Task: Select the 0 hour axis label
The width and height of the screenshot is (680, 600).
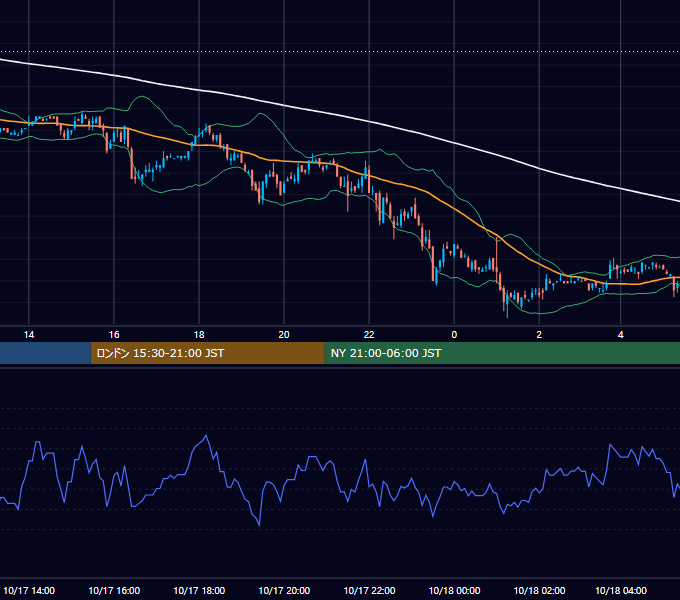Action: 454,335
